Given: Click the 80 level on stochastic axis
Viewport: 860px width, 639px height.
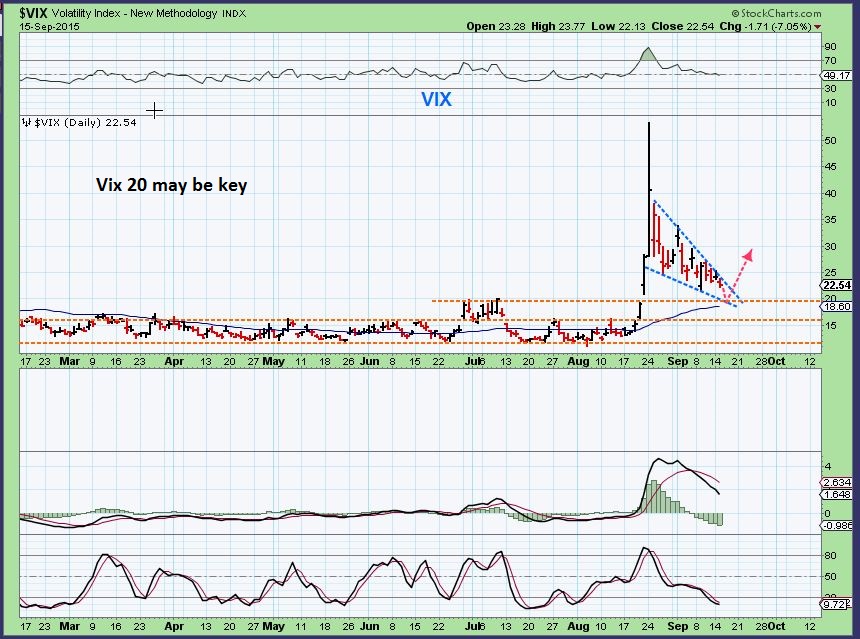Looking at the screenshot, I should pos(830,556).
